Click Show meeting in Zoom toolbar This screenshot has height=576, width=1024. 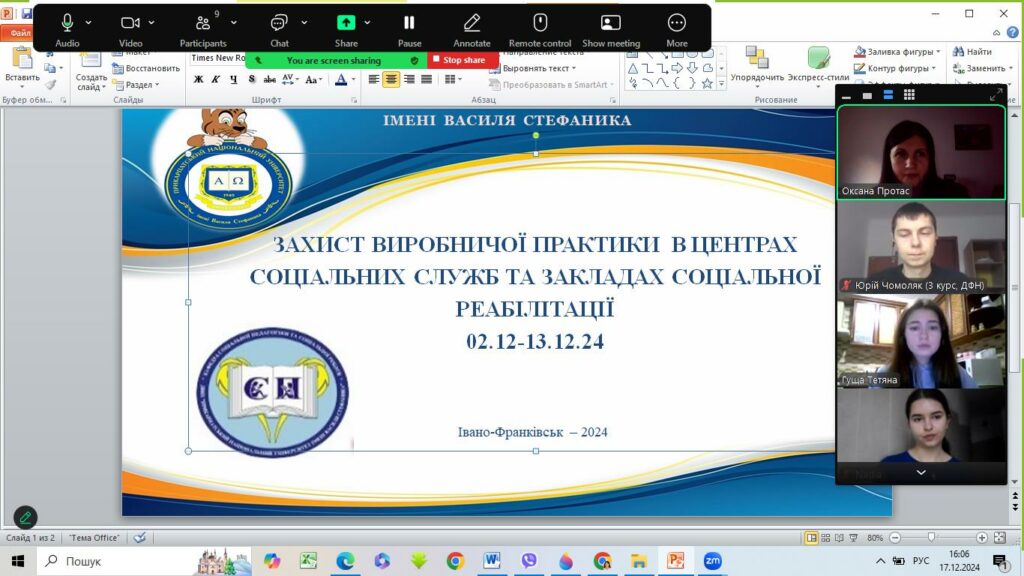click(610, 24)
